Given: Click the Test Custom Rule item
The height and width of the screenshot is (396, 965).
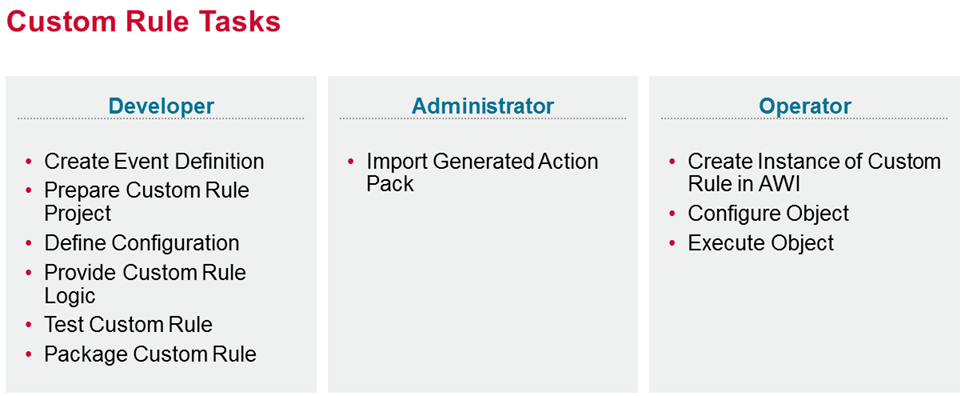Looking at the screenshot, I should tap(128, 324).
